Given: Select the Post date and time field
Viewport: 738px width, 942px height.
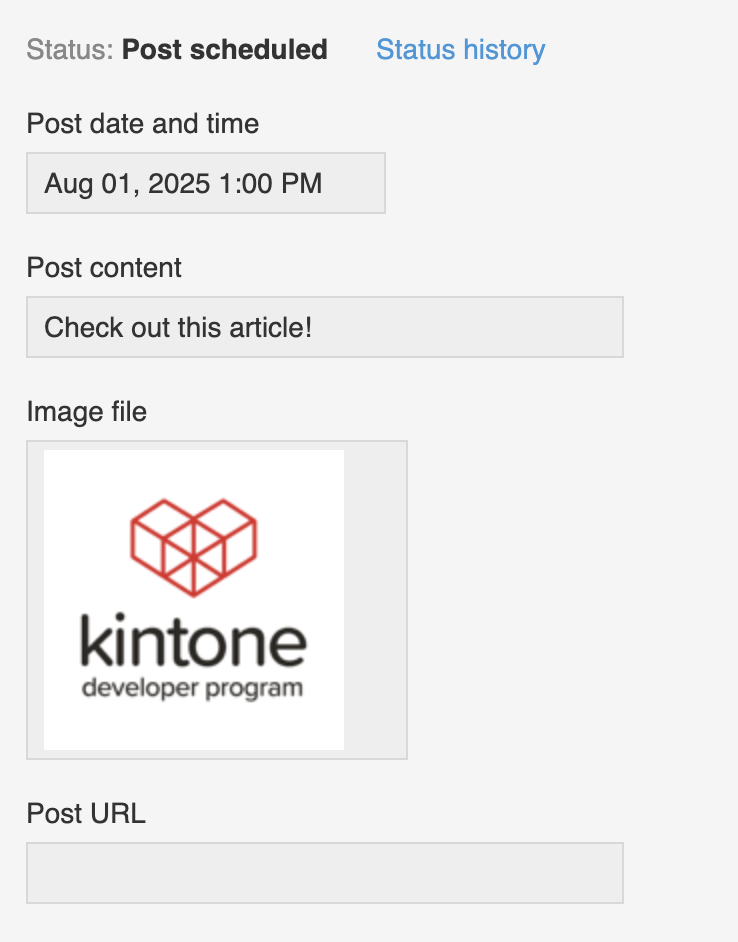Looking at the screenshot, I should tap(205, 183).
